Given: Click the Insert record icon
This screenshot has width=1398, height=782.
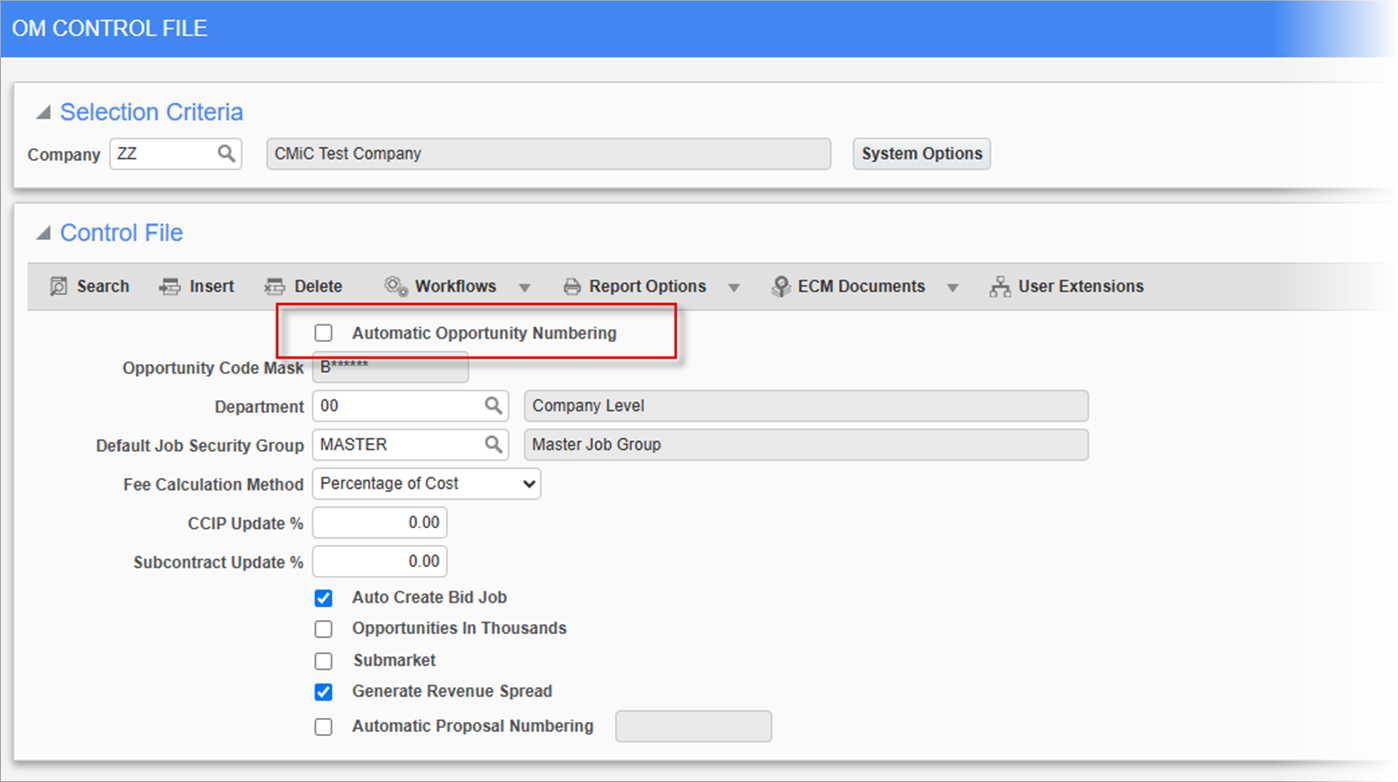Looking at the screenshot, I should pos(169,287).
